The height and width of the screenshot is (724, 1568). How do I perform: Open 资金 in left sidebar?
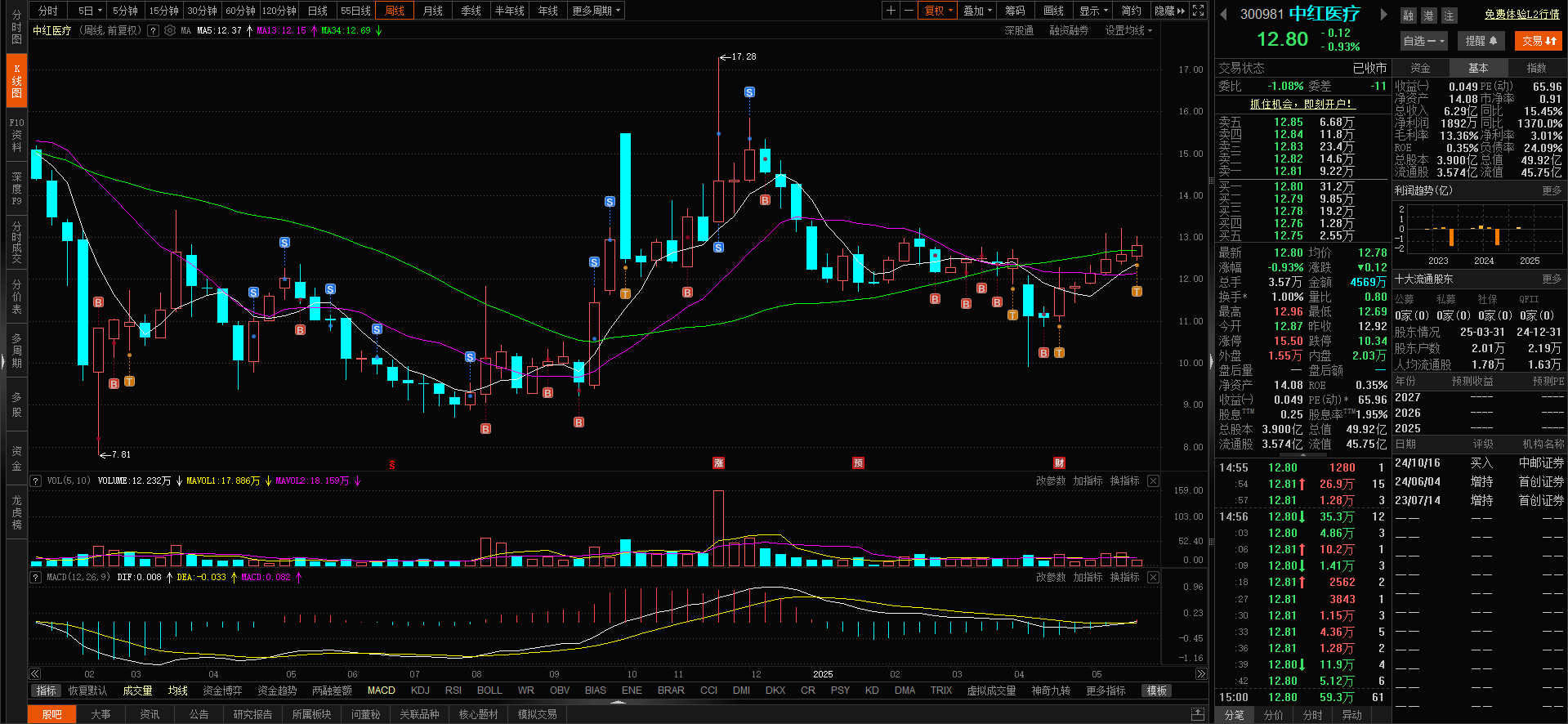coord(16,458)
